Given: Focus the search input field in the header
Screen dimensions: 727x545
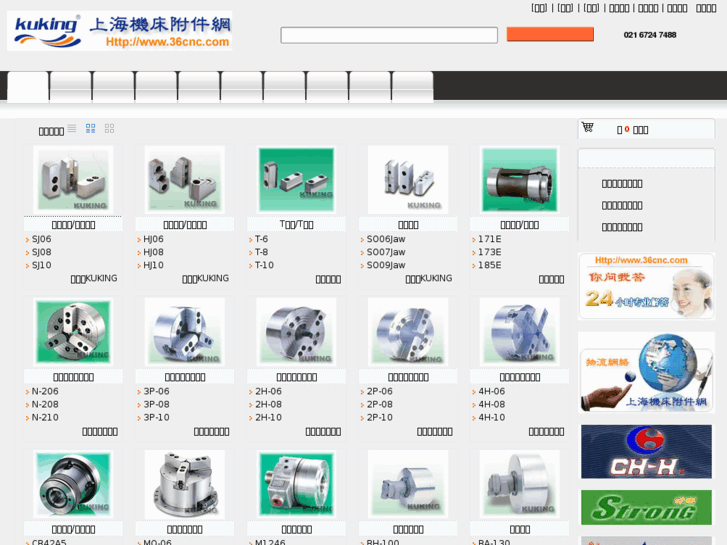Looking at the screenshot, I should (389, 35).
